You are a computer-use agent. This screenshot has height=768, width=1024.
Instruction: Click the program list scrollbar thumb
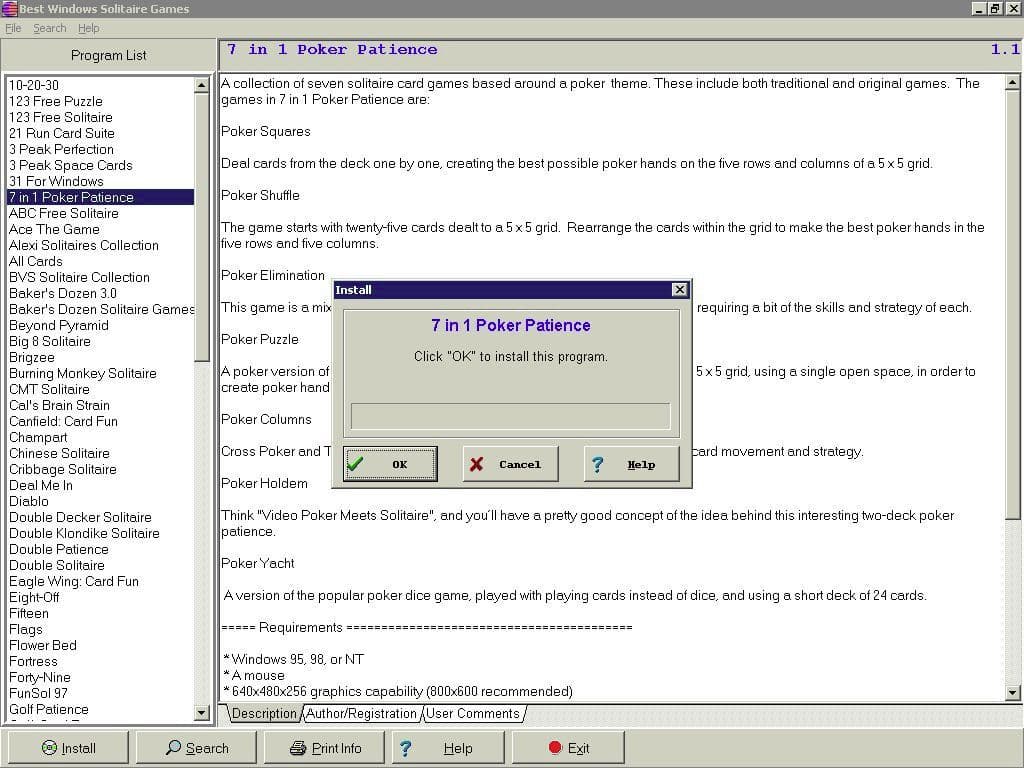pos(202,227)
